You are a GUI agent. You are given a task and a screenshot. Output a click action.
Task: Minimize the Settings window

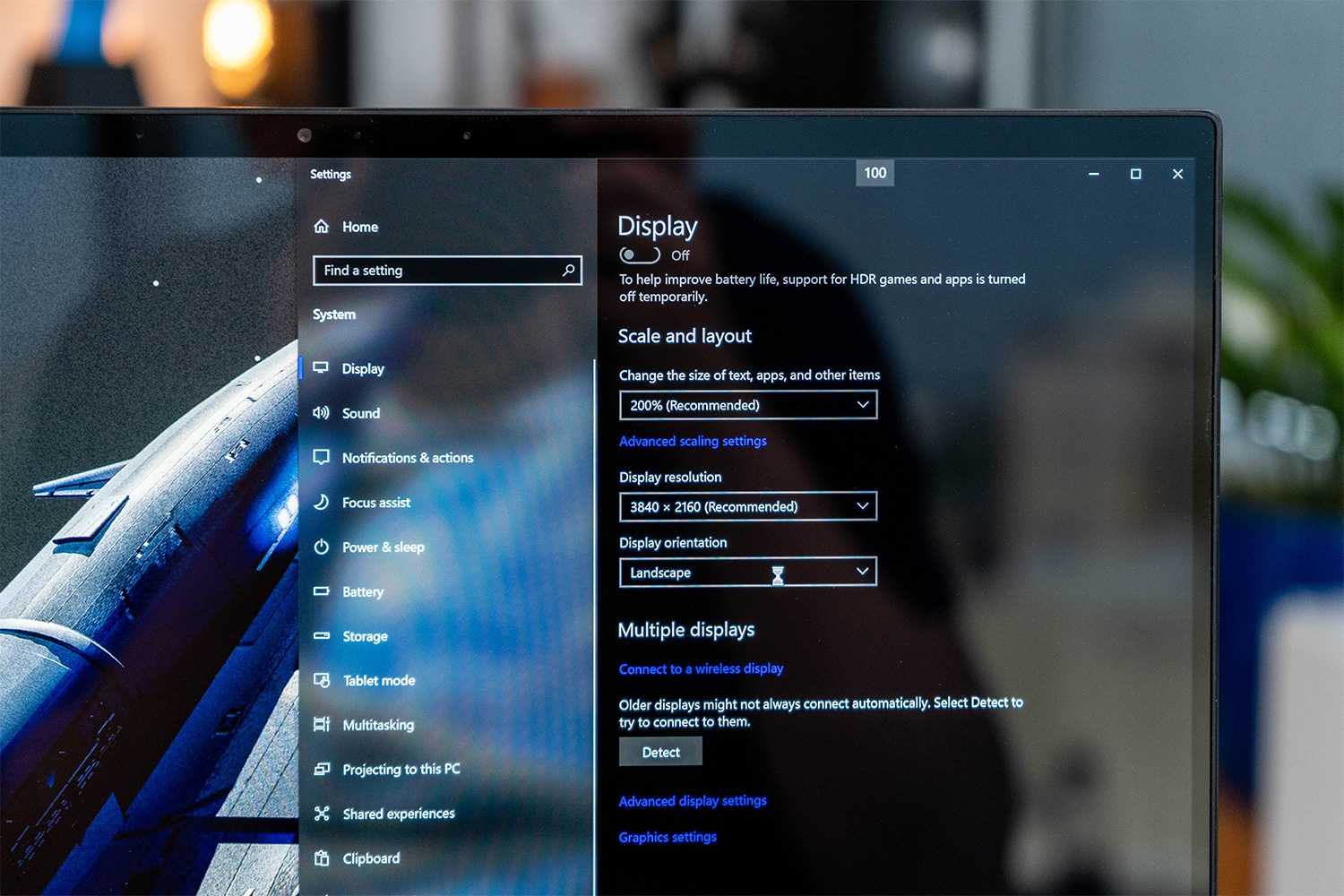[x=1093, y=174]
